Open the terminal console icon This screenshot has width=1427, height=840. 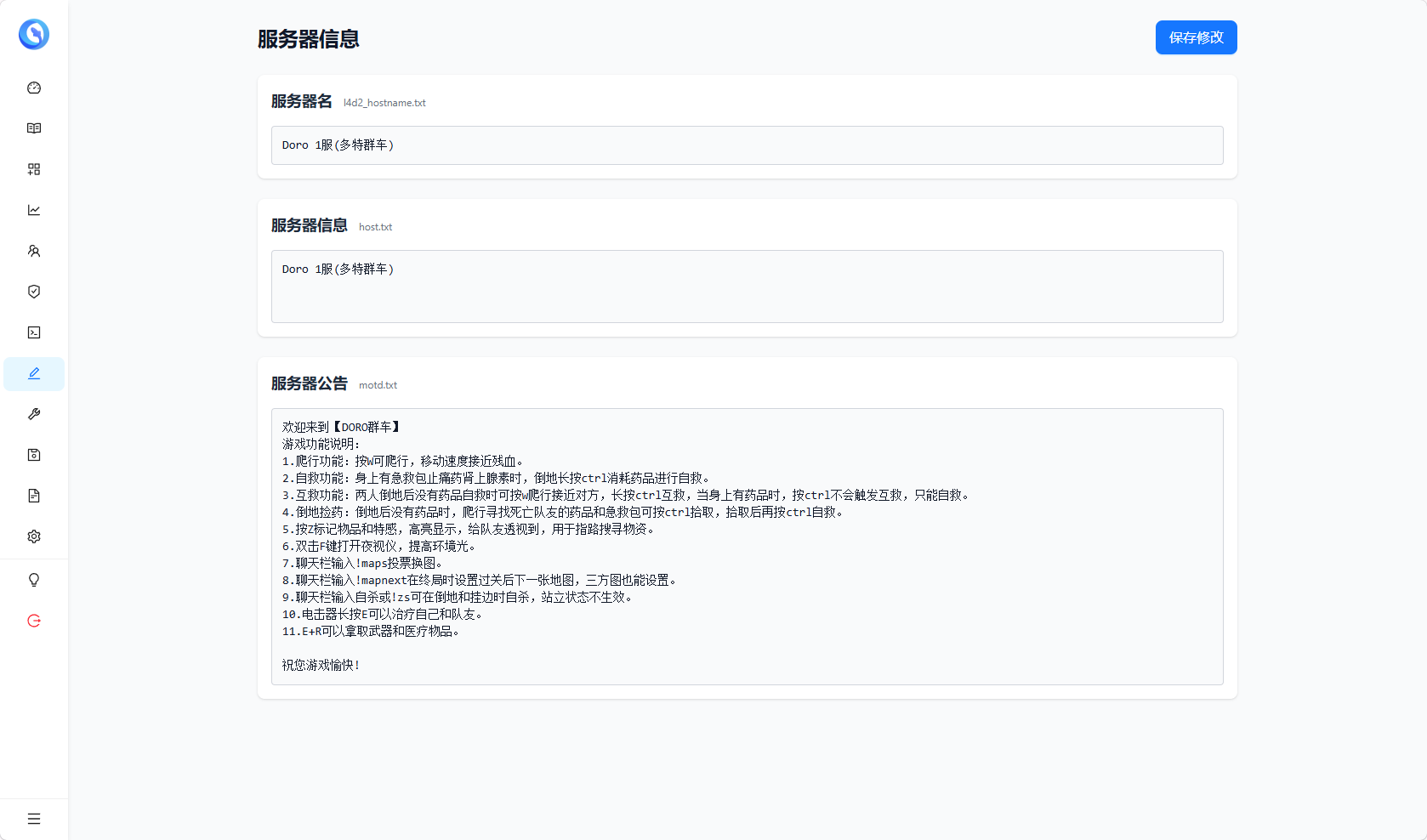34,332
